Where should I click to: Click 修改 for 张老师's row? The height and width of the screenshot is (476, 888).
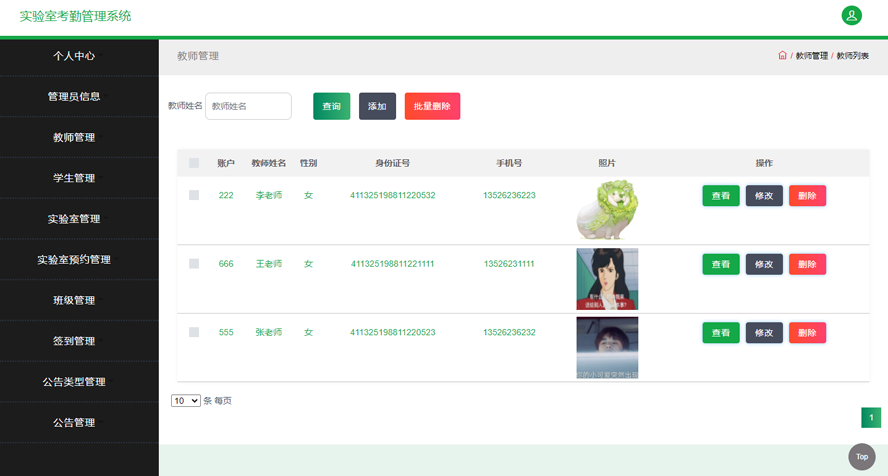pyautogui.click(x=764, y=333)
